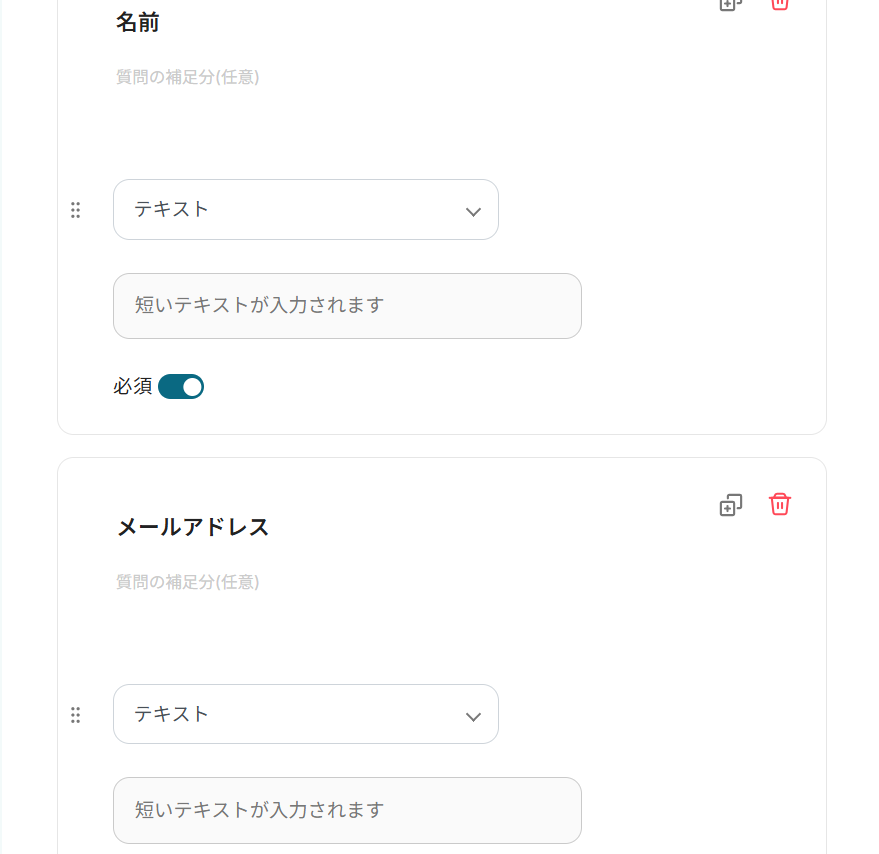
Task: Click the chevron arrow in メールアドレス's type dropdown
Action: tap(474, 716)
